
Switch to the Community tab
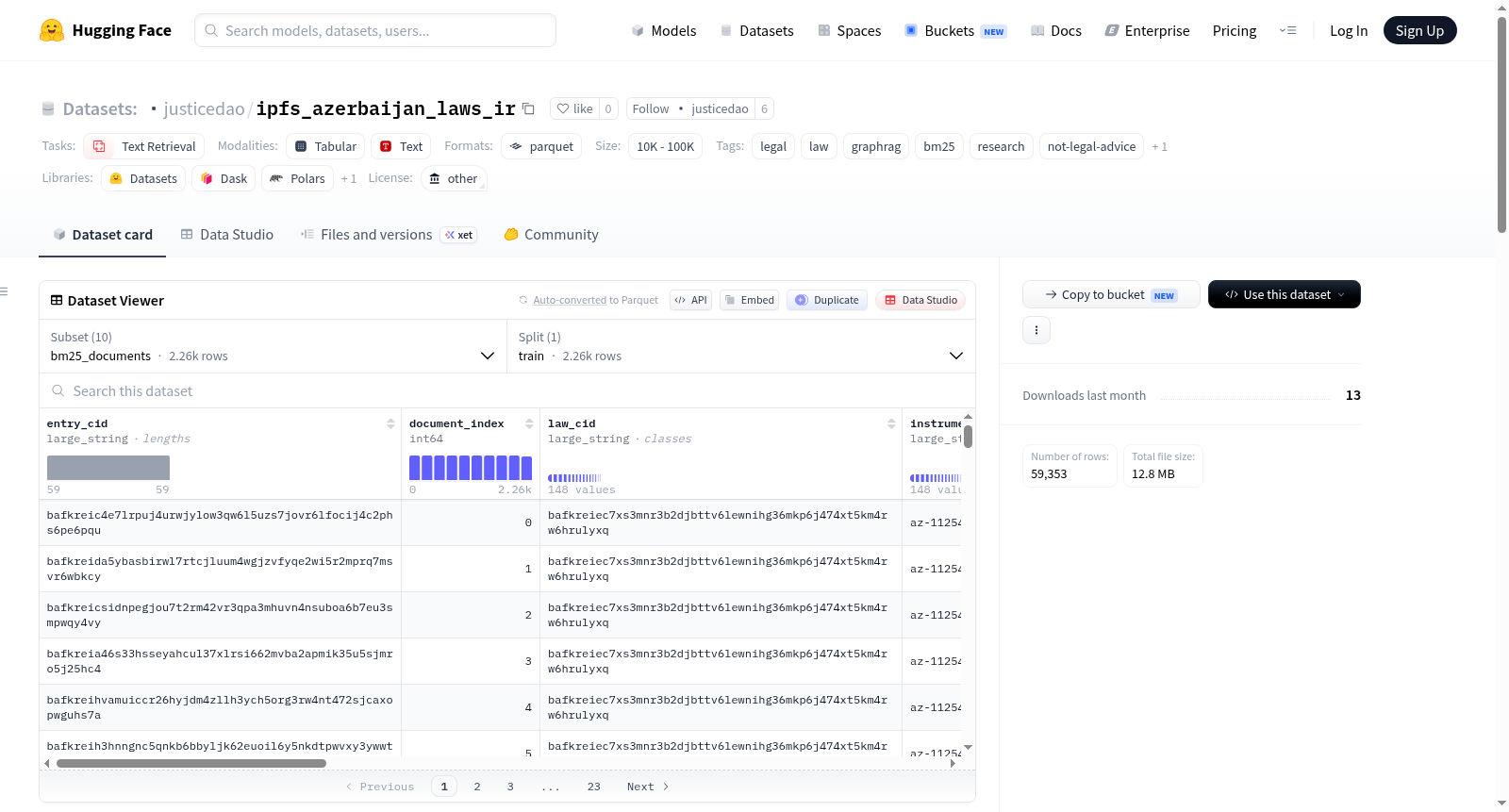[551, 235]
